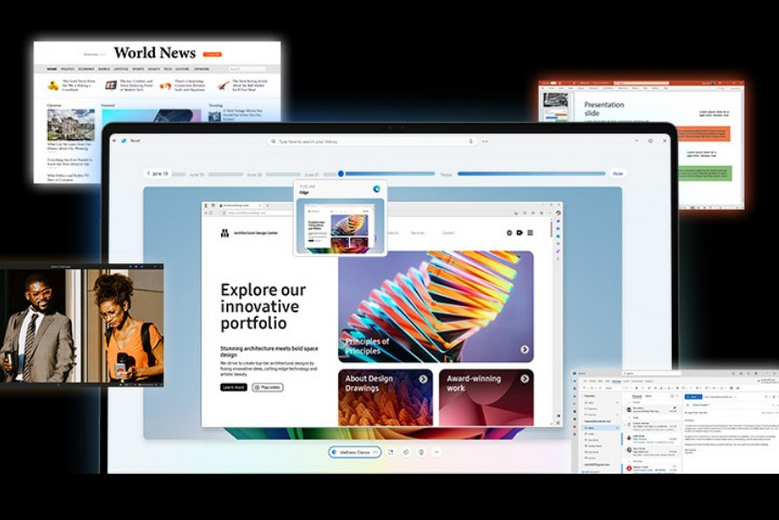Click the Edge icon in the snapshot preview popup
Screen dimensions: 779x520
pyautogui.click(x=377, y=189)
